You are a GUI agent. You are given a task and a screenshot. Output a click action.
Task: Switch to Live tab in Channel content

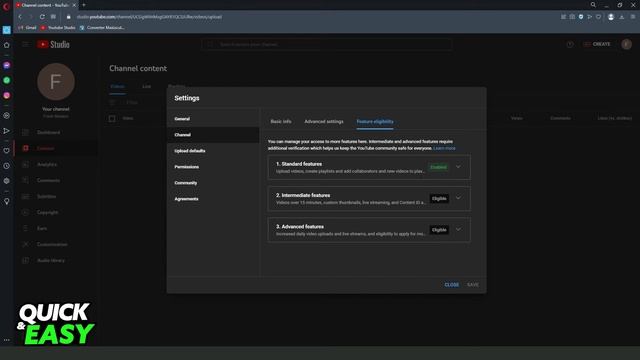point(147,87)
